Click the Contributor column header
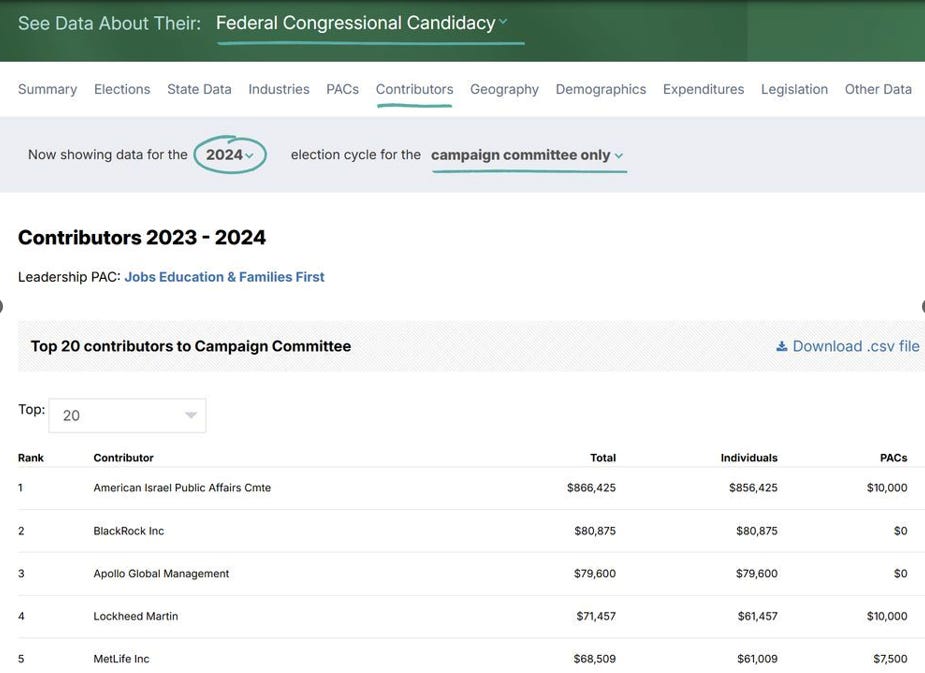 (123, 458)
